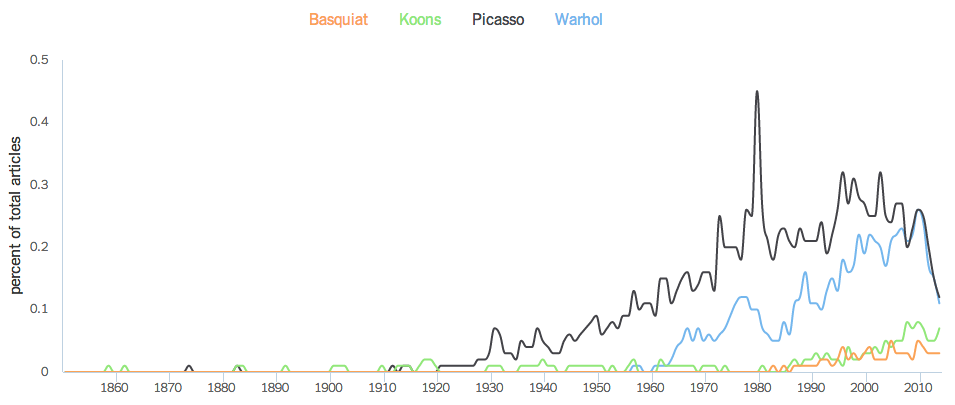Click the 0.1 y-axis value label

point(40,309)
